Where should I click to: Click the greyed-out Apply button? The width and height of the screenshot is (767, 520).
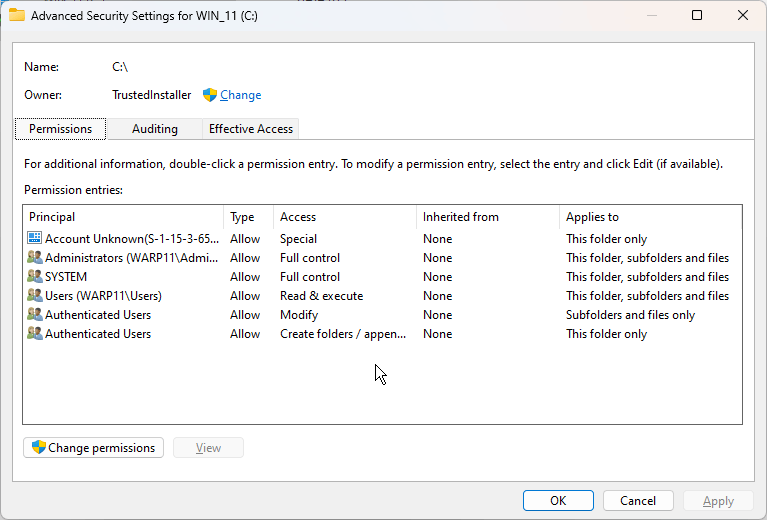click(x=718, y=500)
